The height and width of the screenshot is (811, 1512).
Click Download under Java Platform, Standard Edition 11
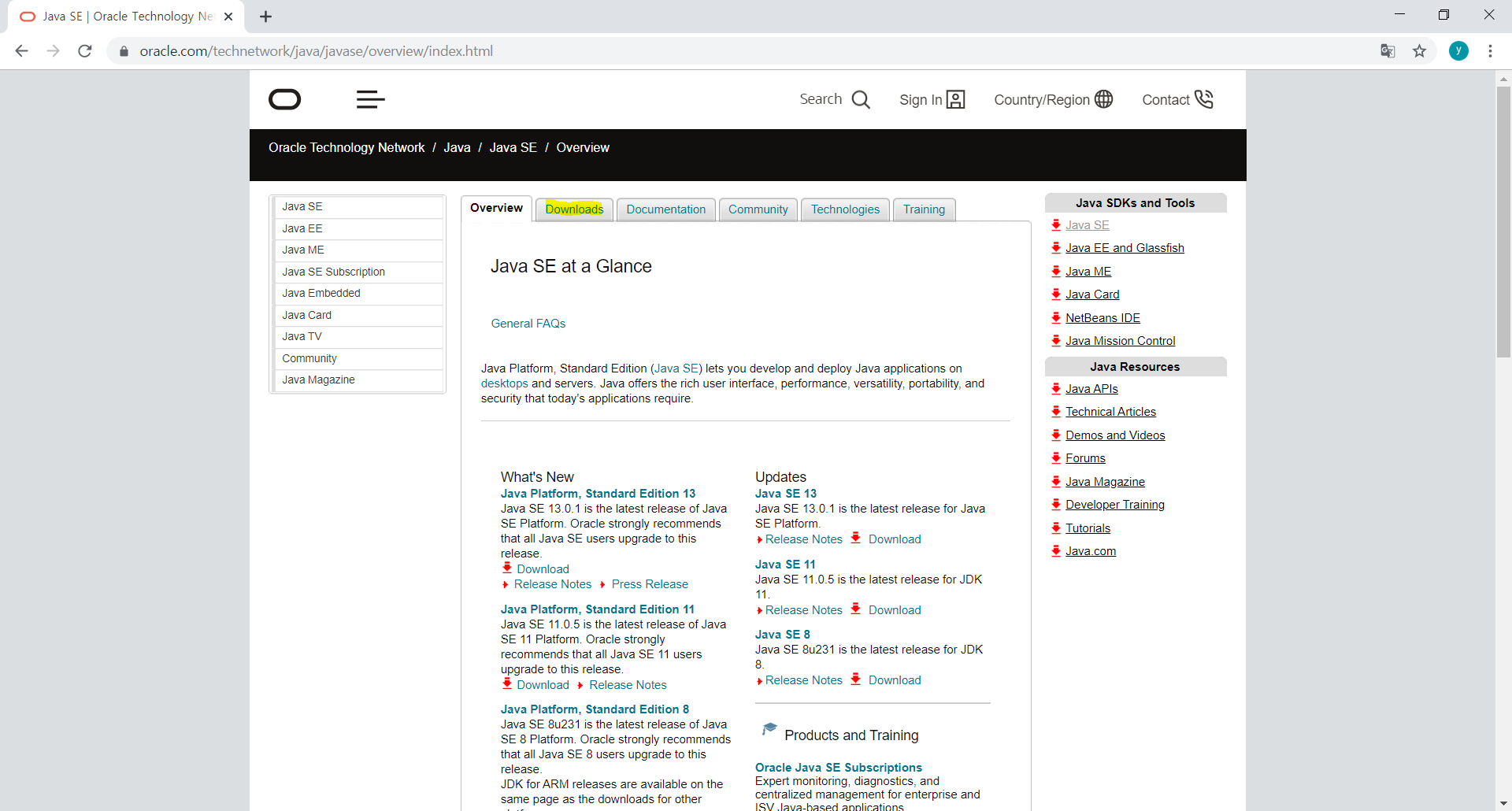point(543,685)
